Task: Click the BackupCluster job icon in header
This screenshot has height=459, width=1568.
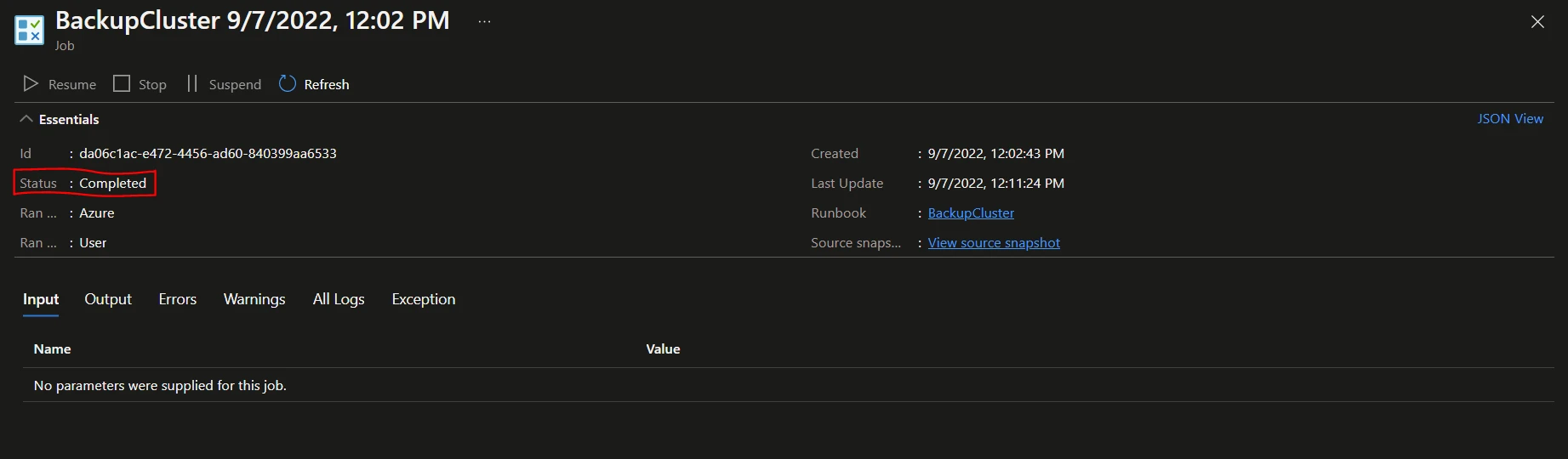Action: tap(30, 31)
